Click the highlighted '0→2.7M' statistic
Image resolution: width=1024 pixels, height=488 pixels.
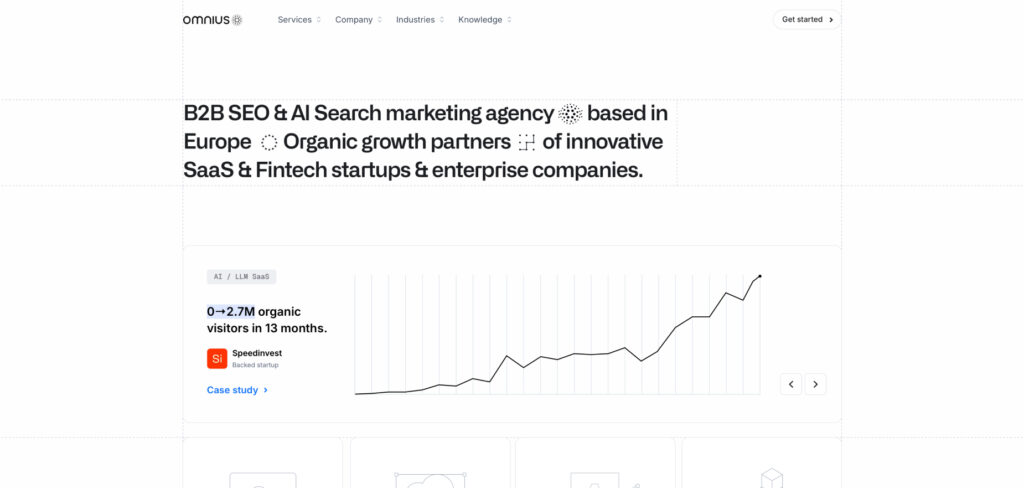click(231, 311)
